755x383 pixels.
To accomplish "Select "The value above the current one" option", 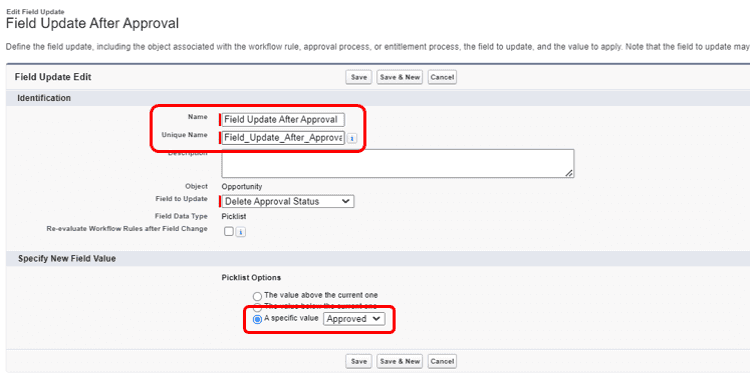I will [258, 296].
